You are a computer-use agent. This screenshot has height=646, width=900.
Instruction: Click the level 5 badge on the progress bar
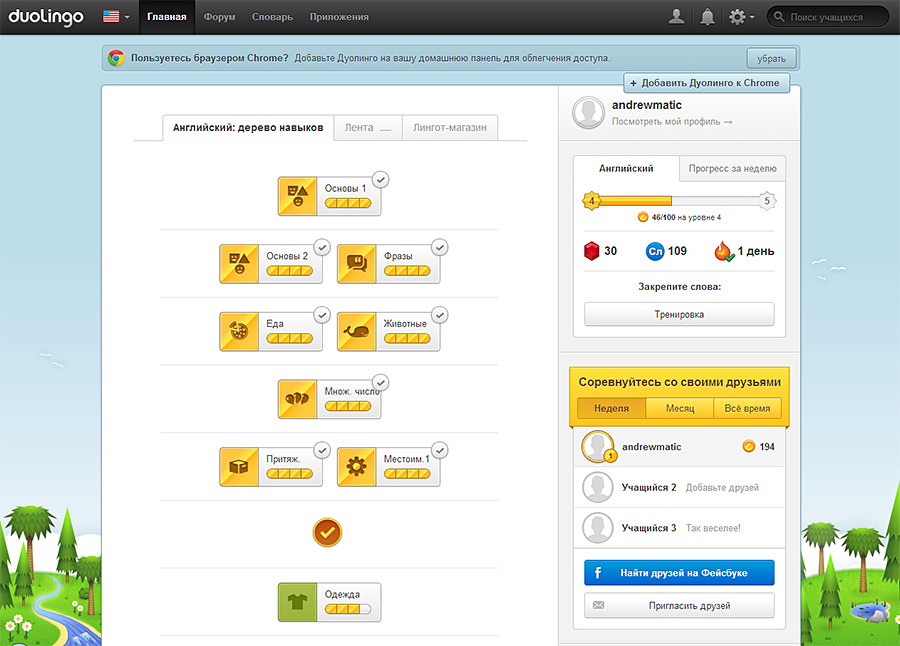(767, 201)
